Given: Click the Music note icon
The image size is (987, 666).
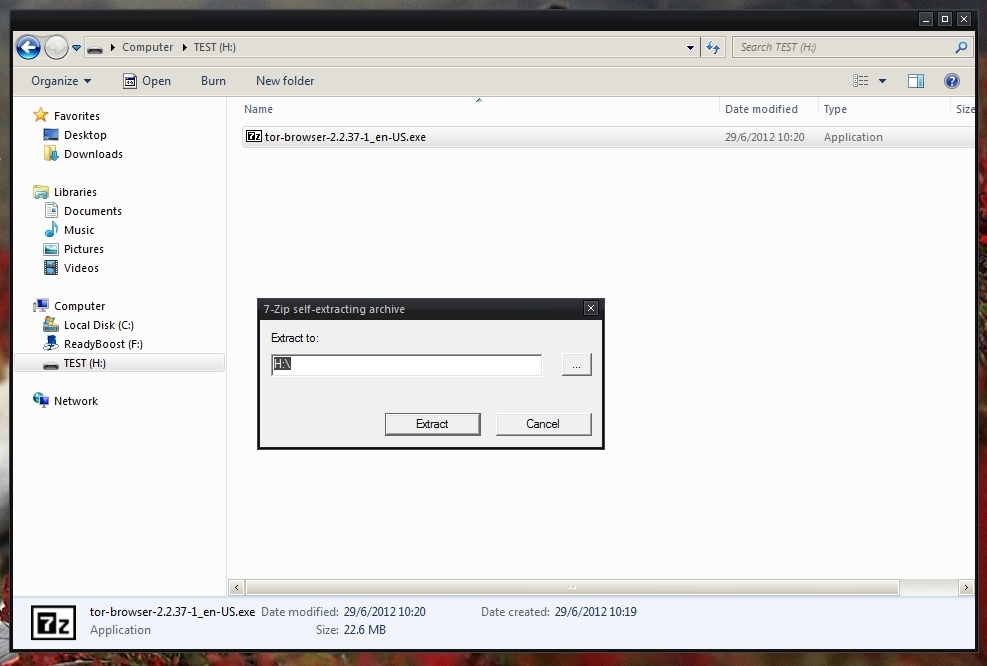Looking at the screenshot, I should click(51, 229).
